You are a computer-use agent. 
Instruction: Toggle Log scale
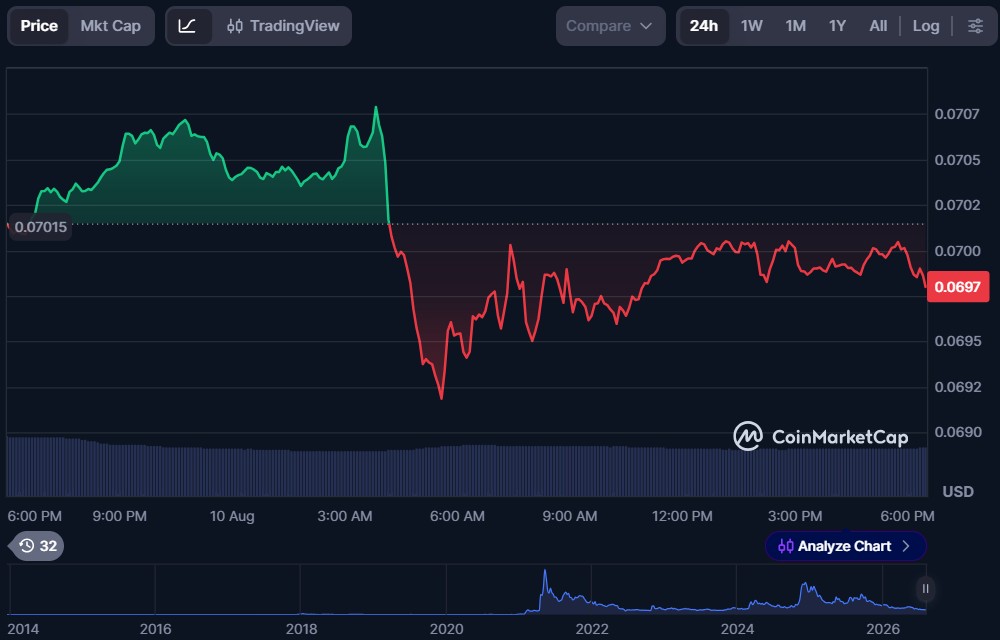[x=925, y=26]
